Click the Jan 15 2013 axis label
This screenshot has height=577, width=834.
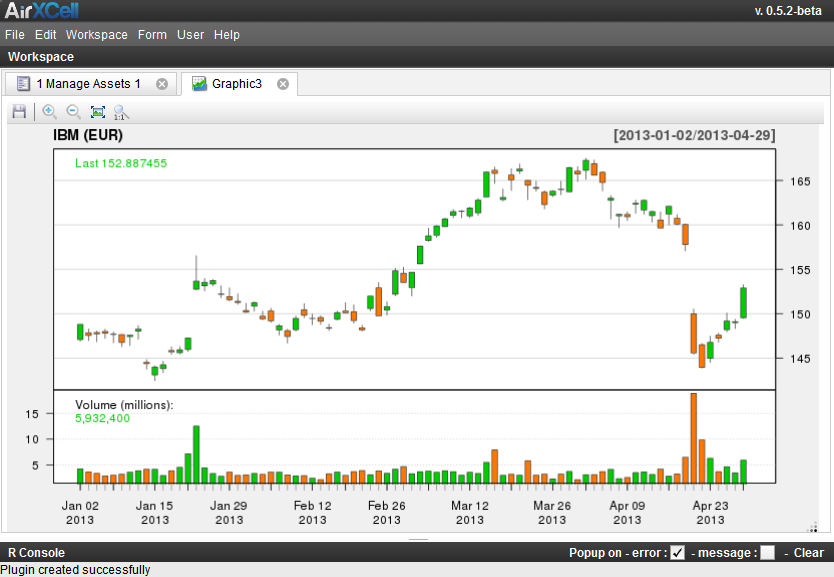pos(154,513)
